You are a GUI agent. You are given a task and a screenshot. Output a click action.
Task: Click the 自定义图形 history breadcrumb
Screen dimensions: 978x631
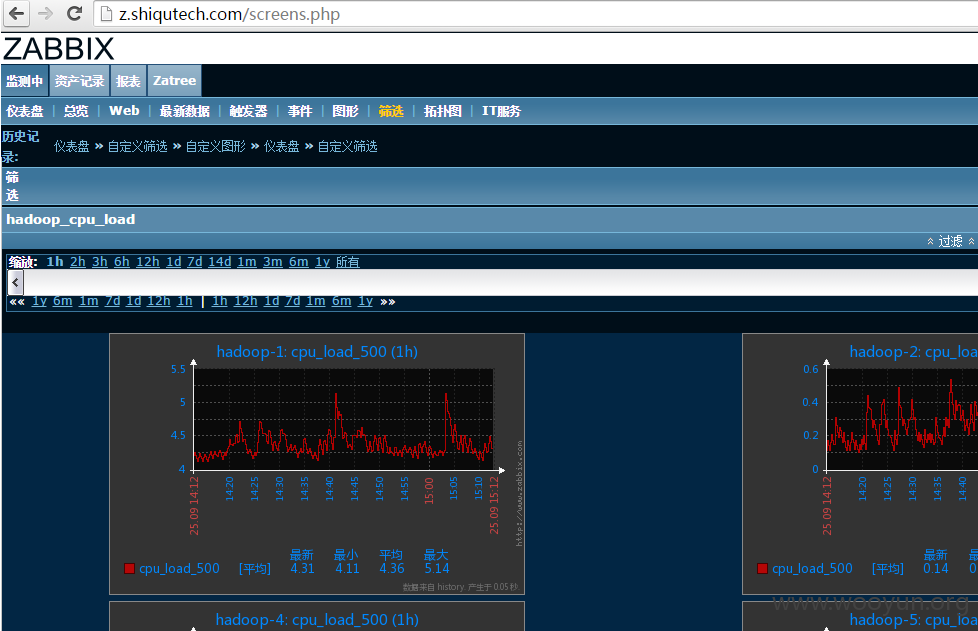(x=216, y=147)
